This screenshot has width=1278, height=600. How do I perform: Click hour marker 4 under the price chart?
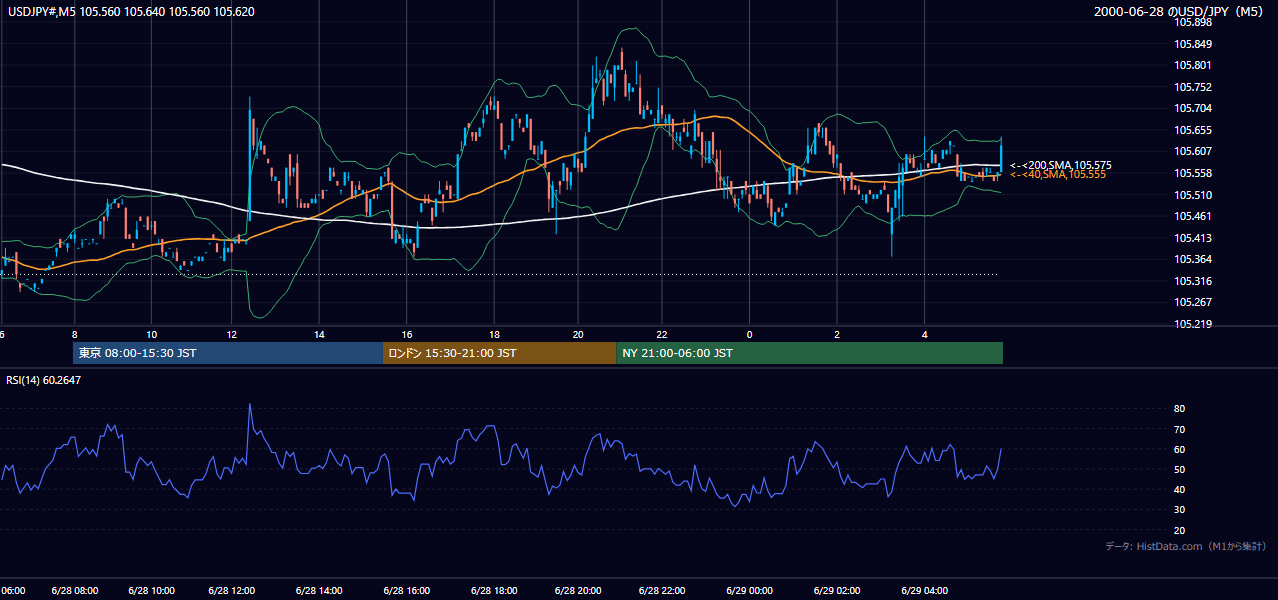(x=925, y=335)
